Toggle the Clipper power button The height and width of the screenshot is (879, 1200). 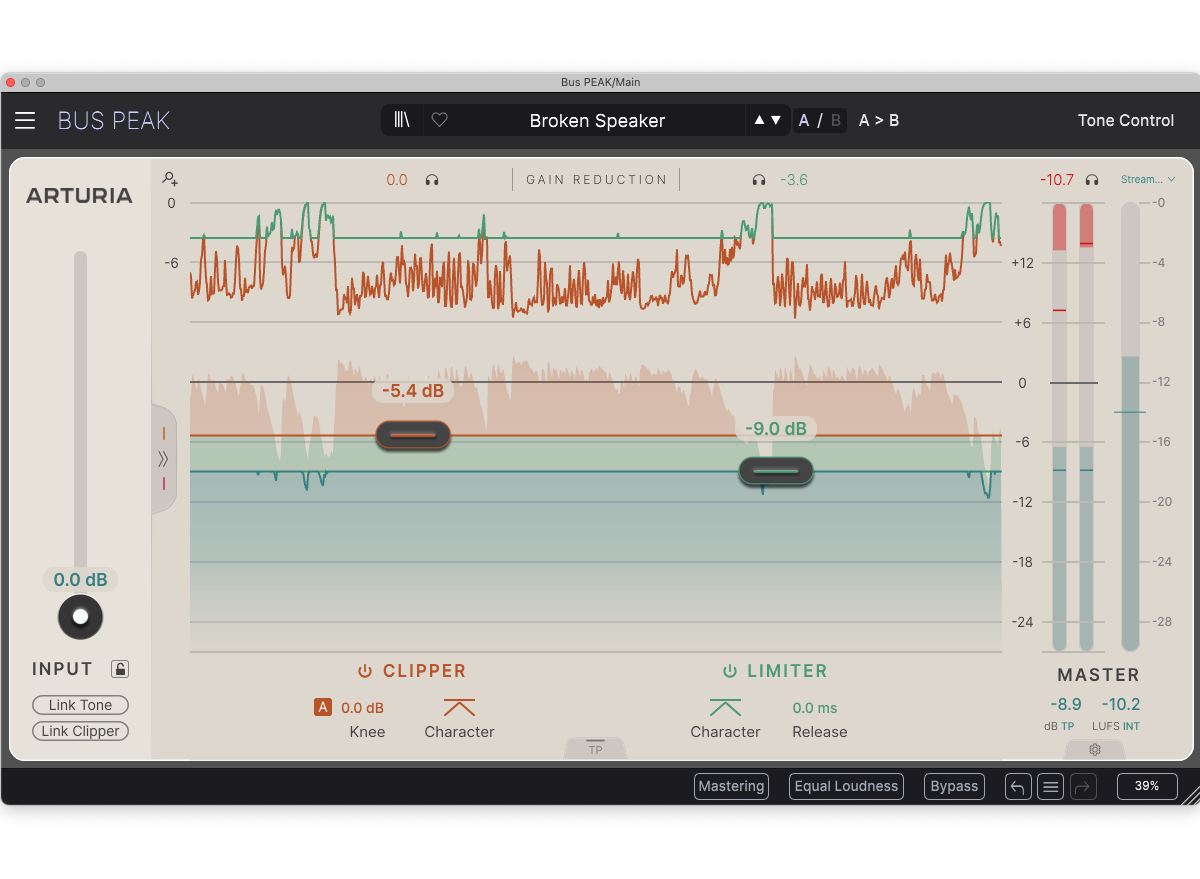pos(365,671)
